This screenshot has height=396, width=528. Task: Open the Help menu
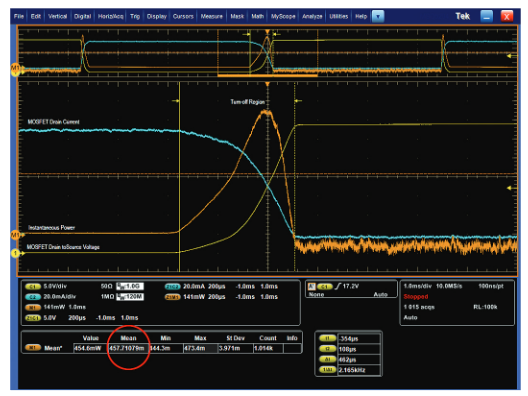(x=361, y=16)
